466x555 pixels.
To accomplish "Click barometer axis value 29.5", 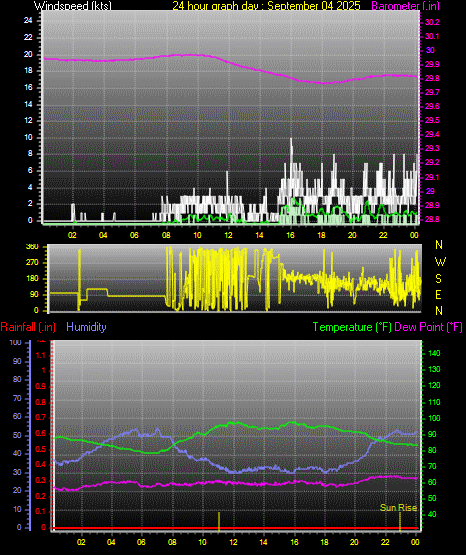I will point(432,120).
